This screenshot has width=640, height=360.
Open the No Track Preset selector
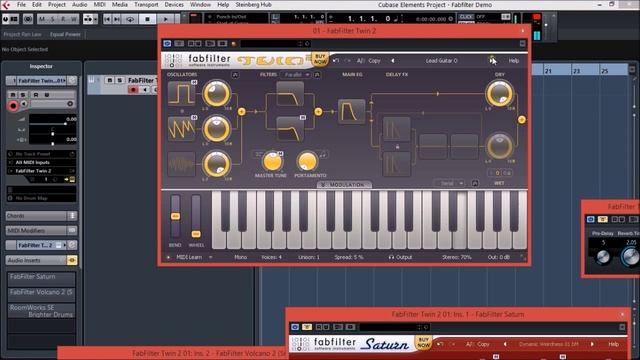41,154
